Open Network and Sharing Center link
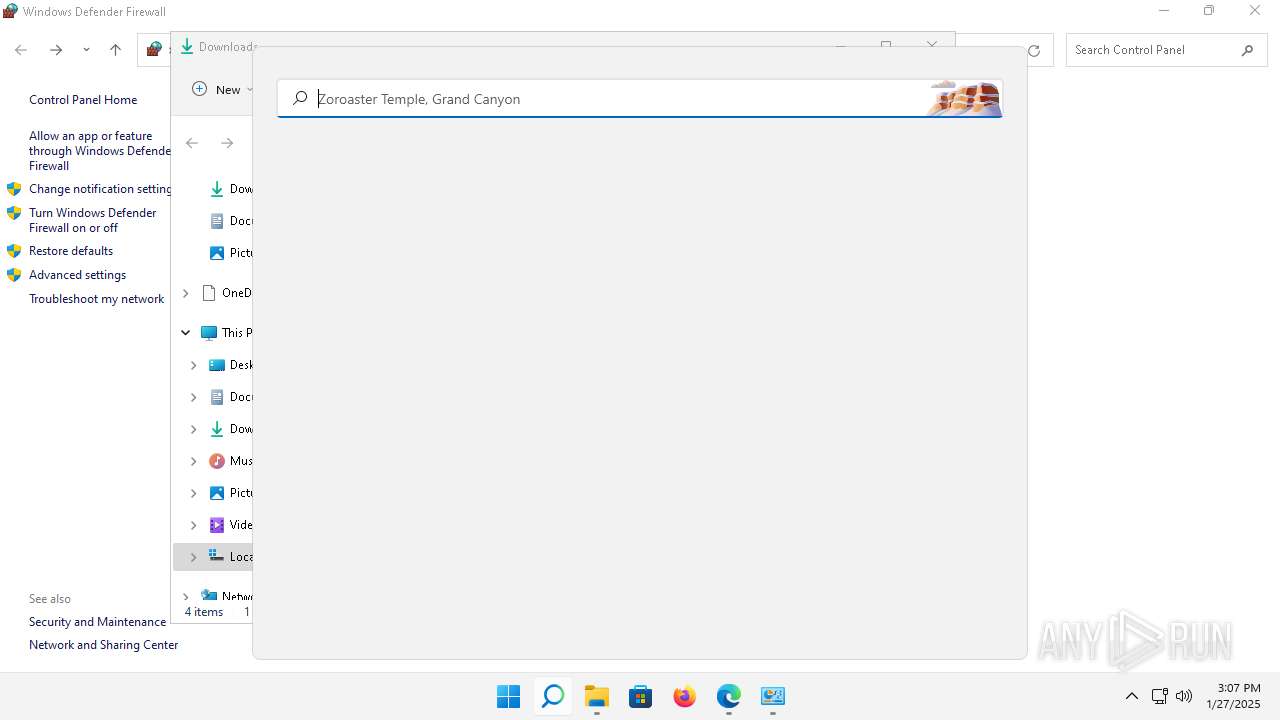 click(104, 645)
